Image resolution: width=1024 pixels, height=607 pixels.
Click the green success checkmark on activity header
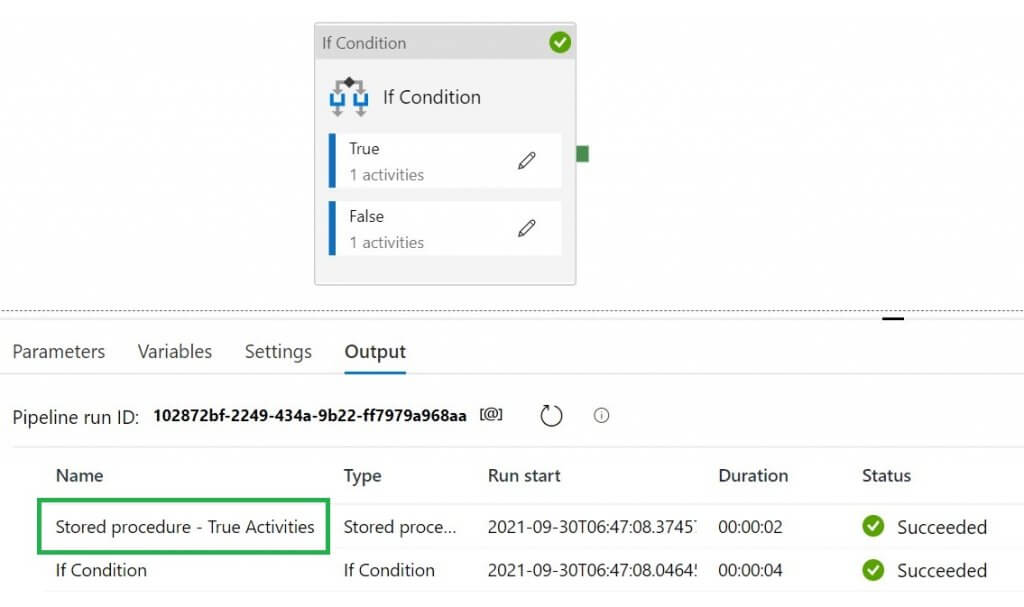coord(560,42)
